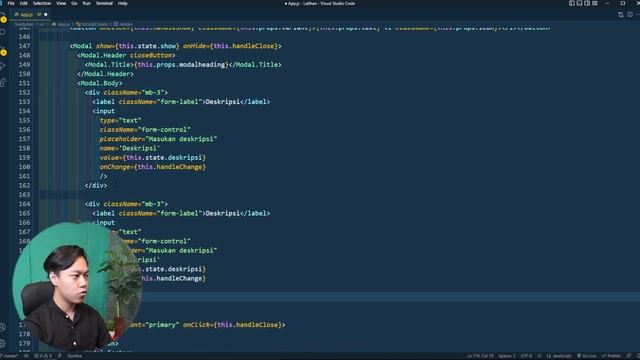
Task: Open Source Control in the activity bar
Action: [x=3, y=51]
